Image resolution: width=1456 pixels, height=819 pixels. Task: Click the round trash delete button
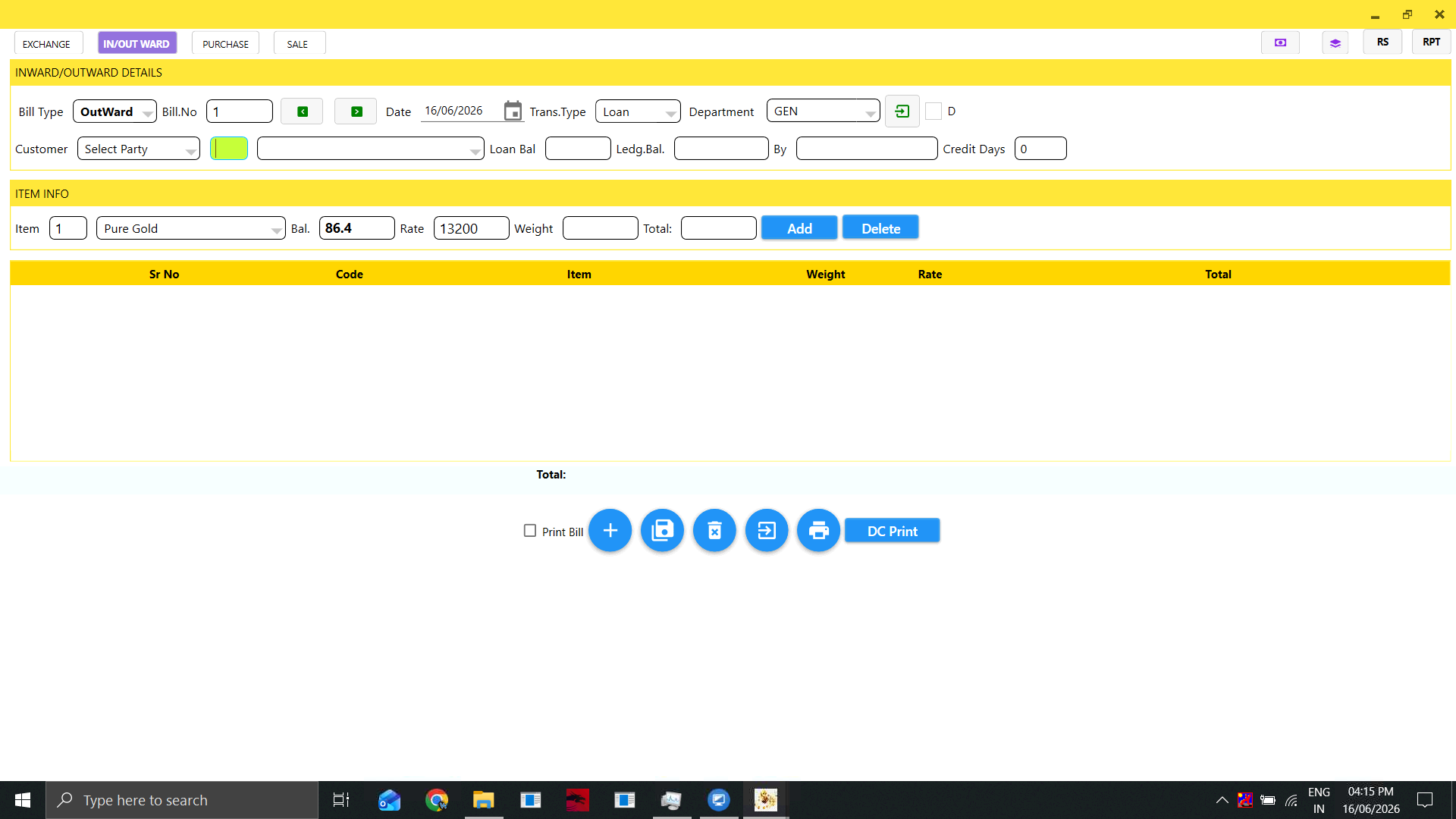pos(714,530)
